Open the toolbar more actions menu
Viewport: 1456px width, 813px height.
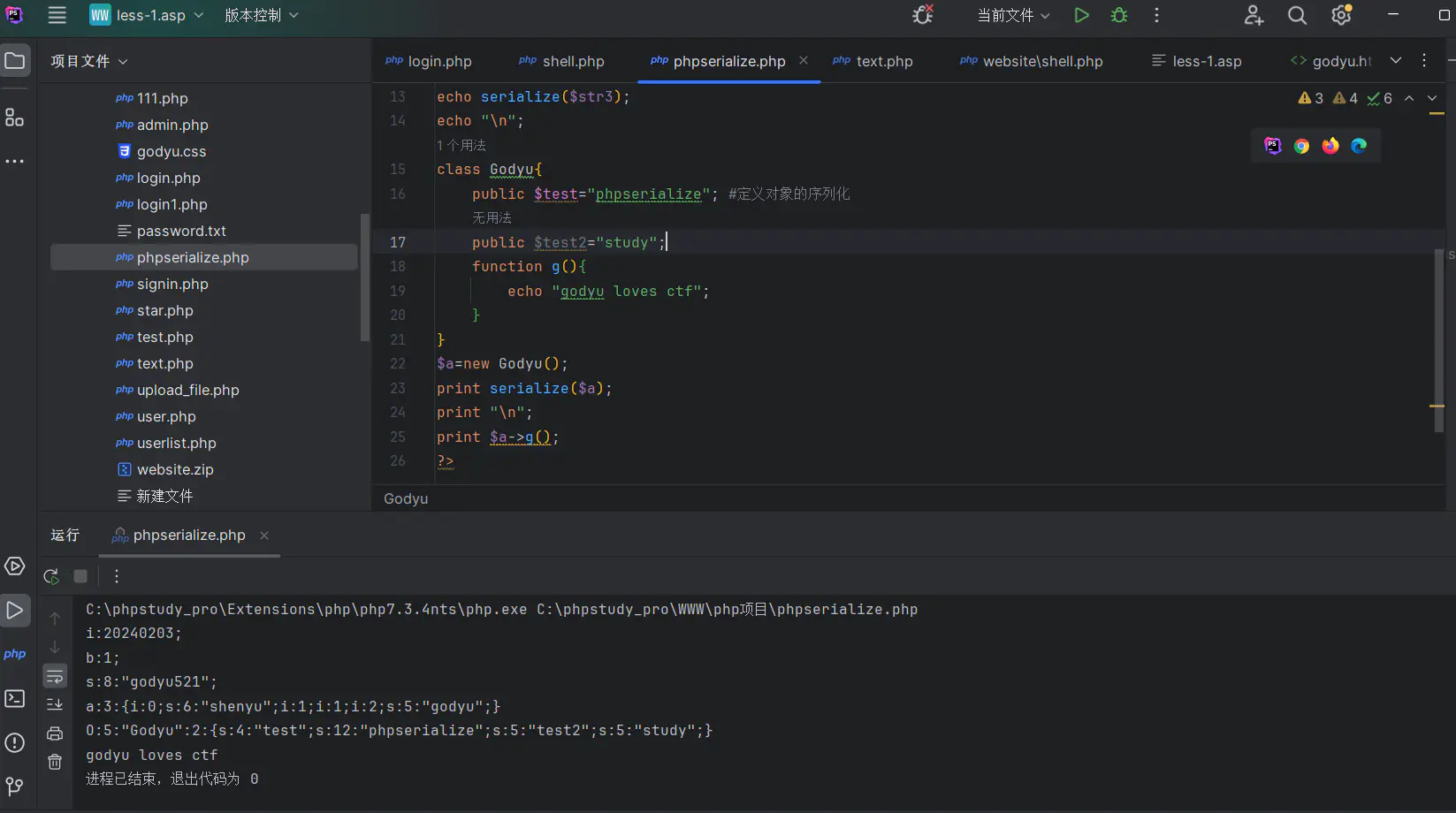(1156, 15)
